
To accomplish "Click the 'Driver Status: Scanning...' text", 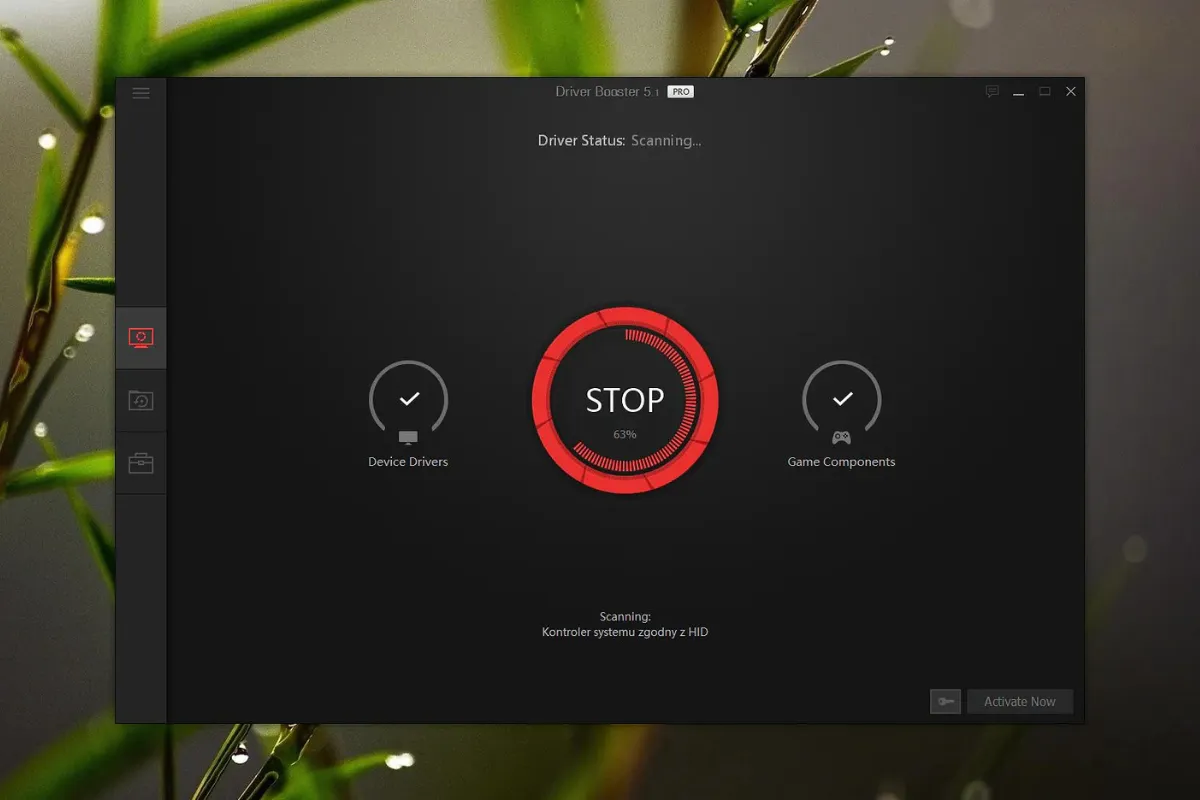I will [x=620, y=141].
